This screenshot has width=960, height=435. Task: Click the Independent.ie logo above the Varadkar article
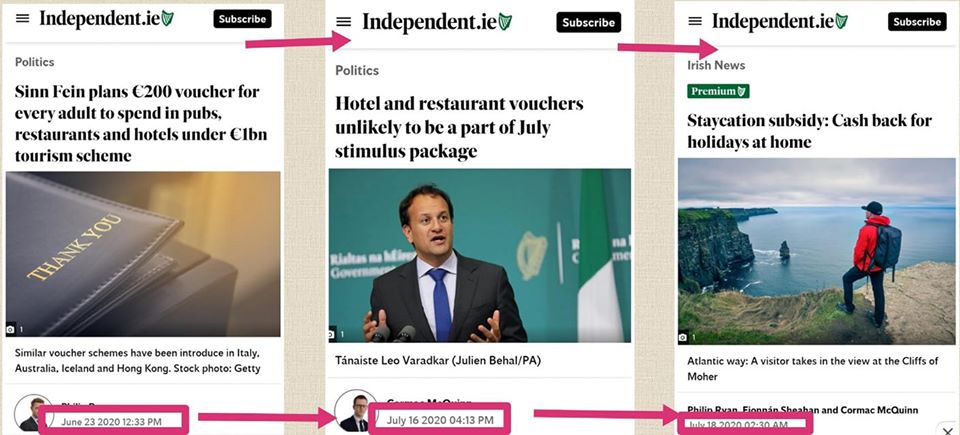point(437,22)
